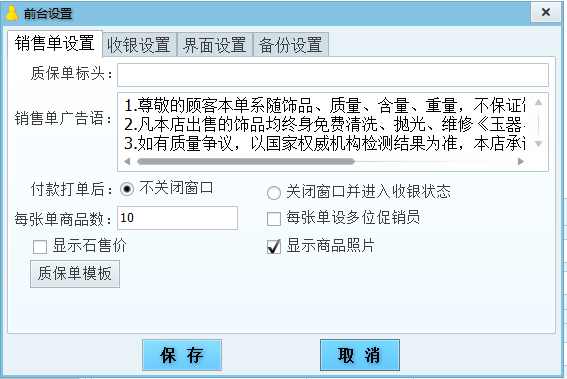Select the 不关闭窗口 radio option
The width and height of the screenshot is (567, 379).
(127, 189)
